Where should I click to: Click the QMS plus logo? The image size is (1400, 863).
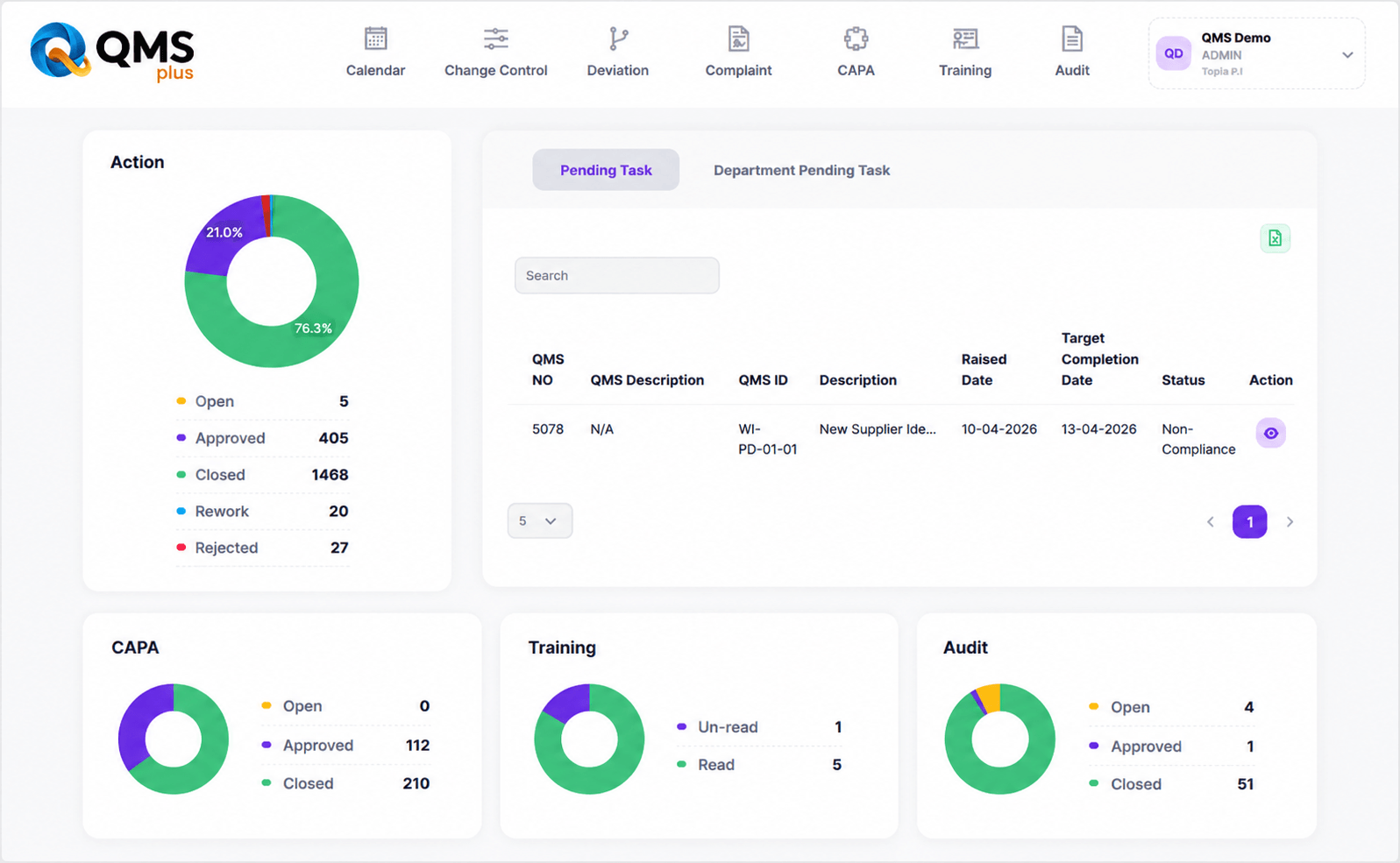pyautogui.click(x=112, y=53)
